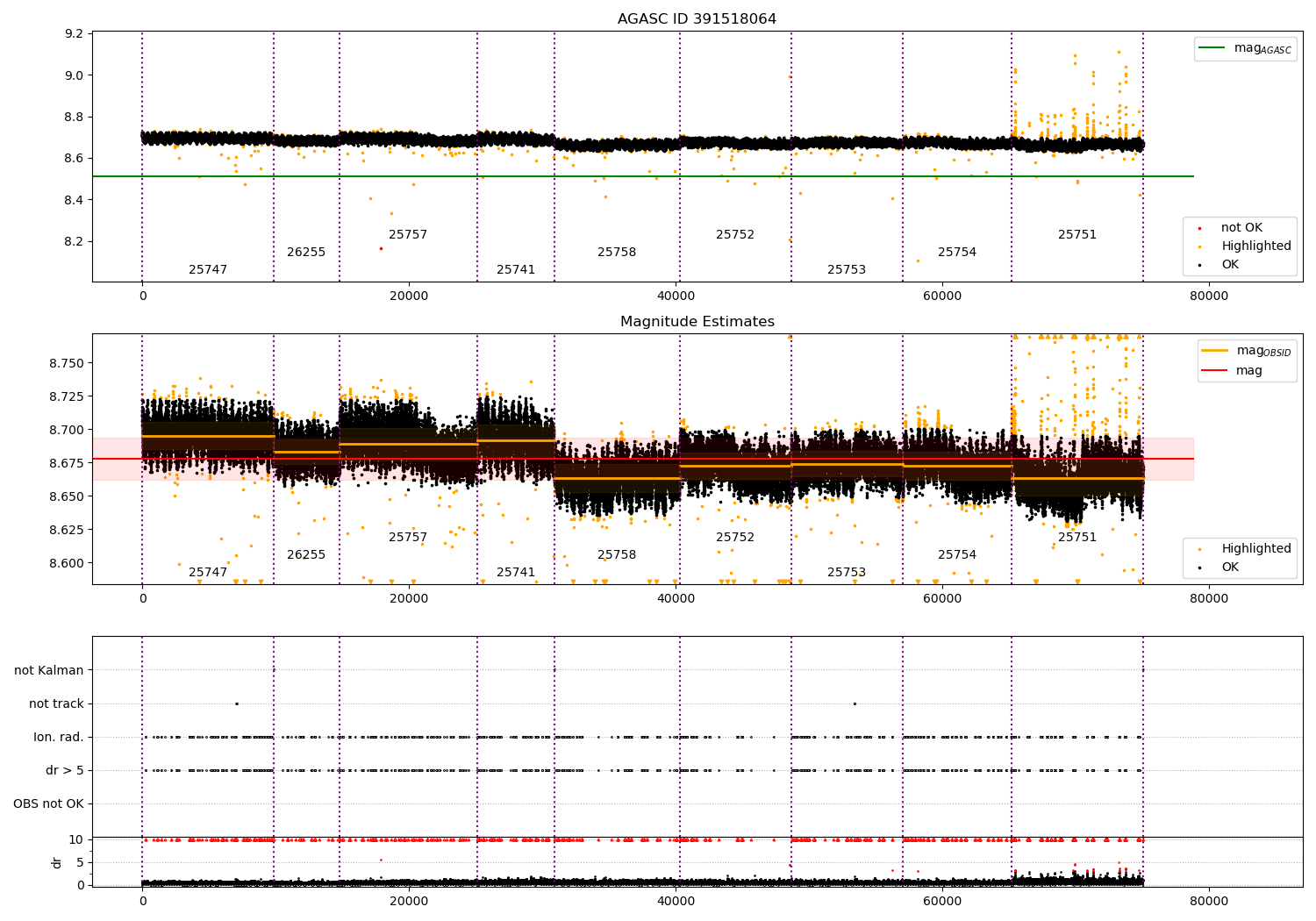Viewport: 1316px width, 921px height.
Task: Click obsid 25754 in Magnitude Estimates plot
Action: [x=957, y=554]
